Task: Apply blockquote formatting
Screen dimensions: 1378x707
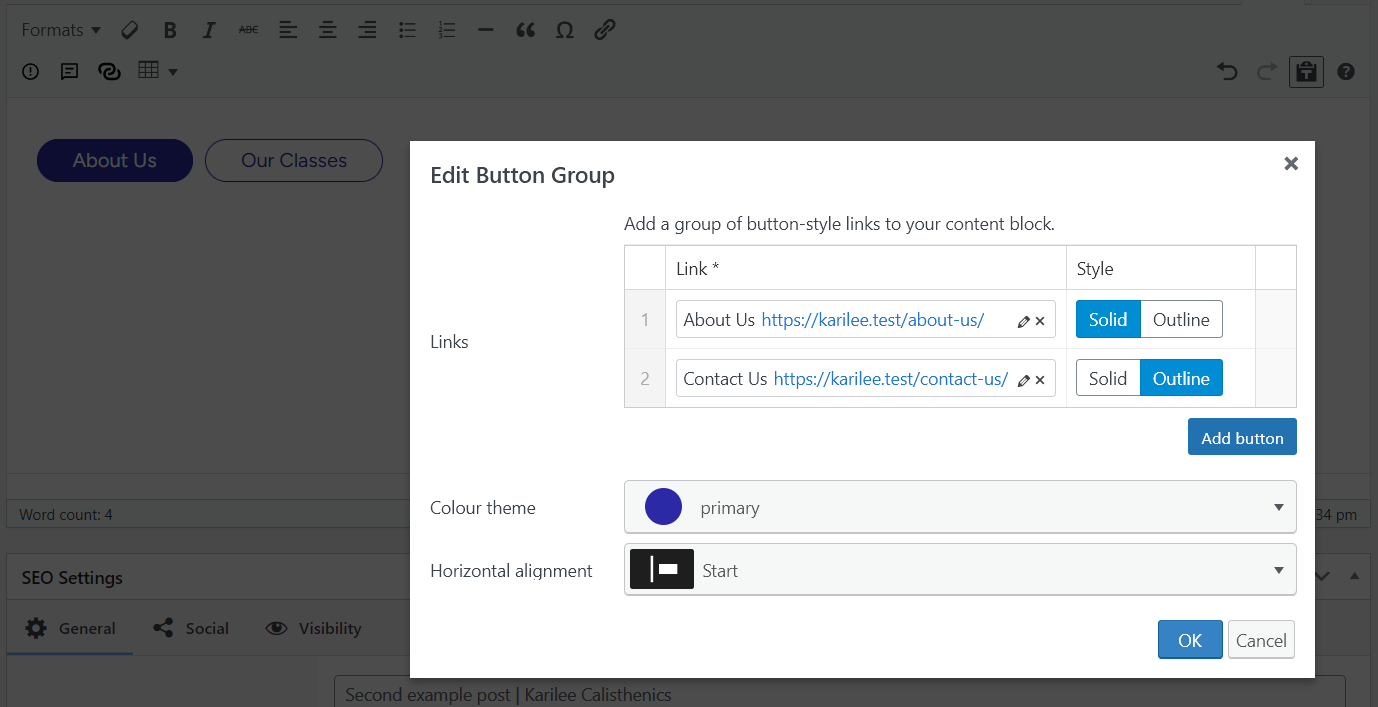Action: (x=525, y=30)
